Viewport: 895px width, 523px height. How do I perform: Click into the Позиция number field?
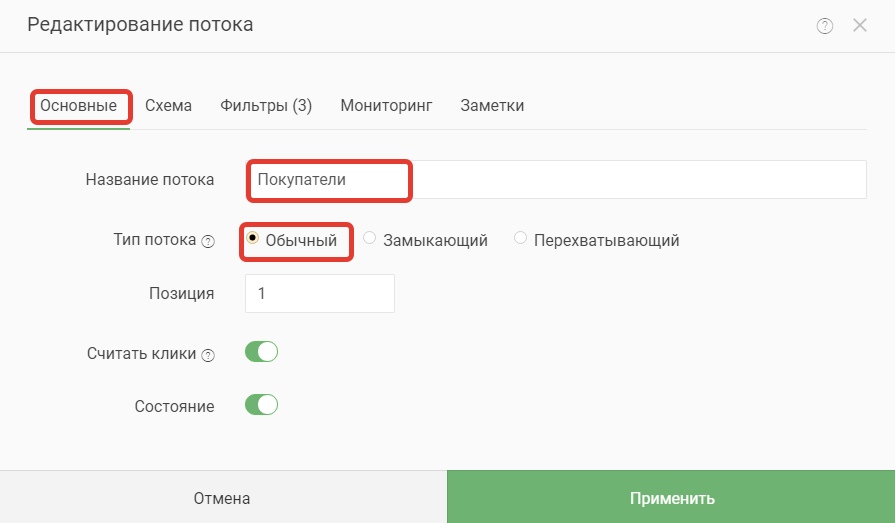point(320,293)
